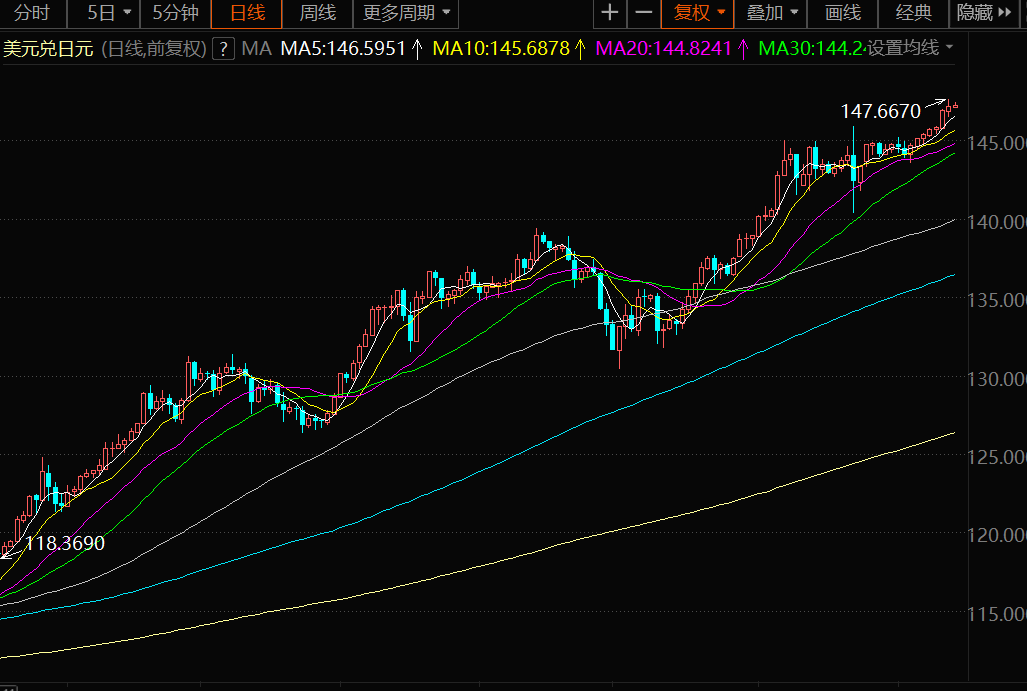Click the 120.00 price axis label

click(x=997, y=535)
